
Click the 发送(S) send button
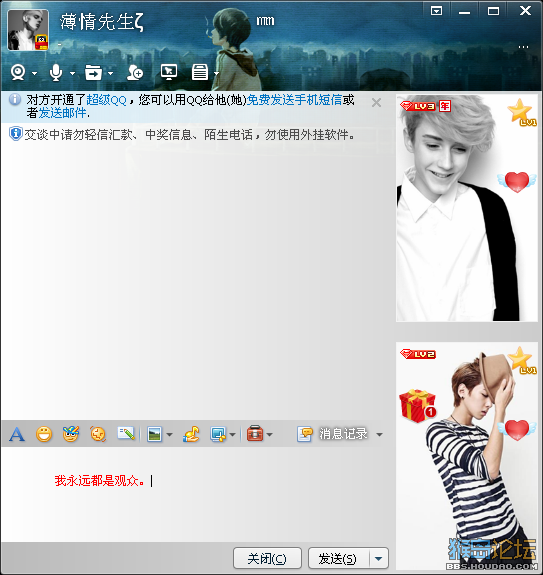(x=338, y=558)
